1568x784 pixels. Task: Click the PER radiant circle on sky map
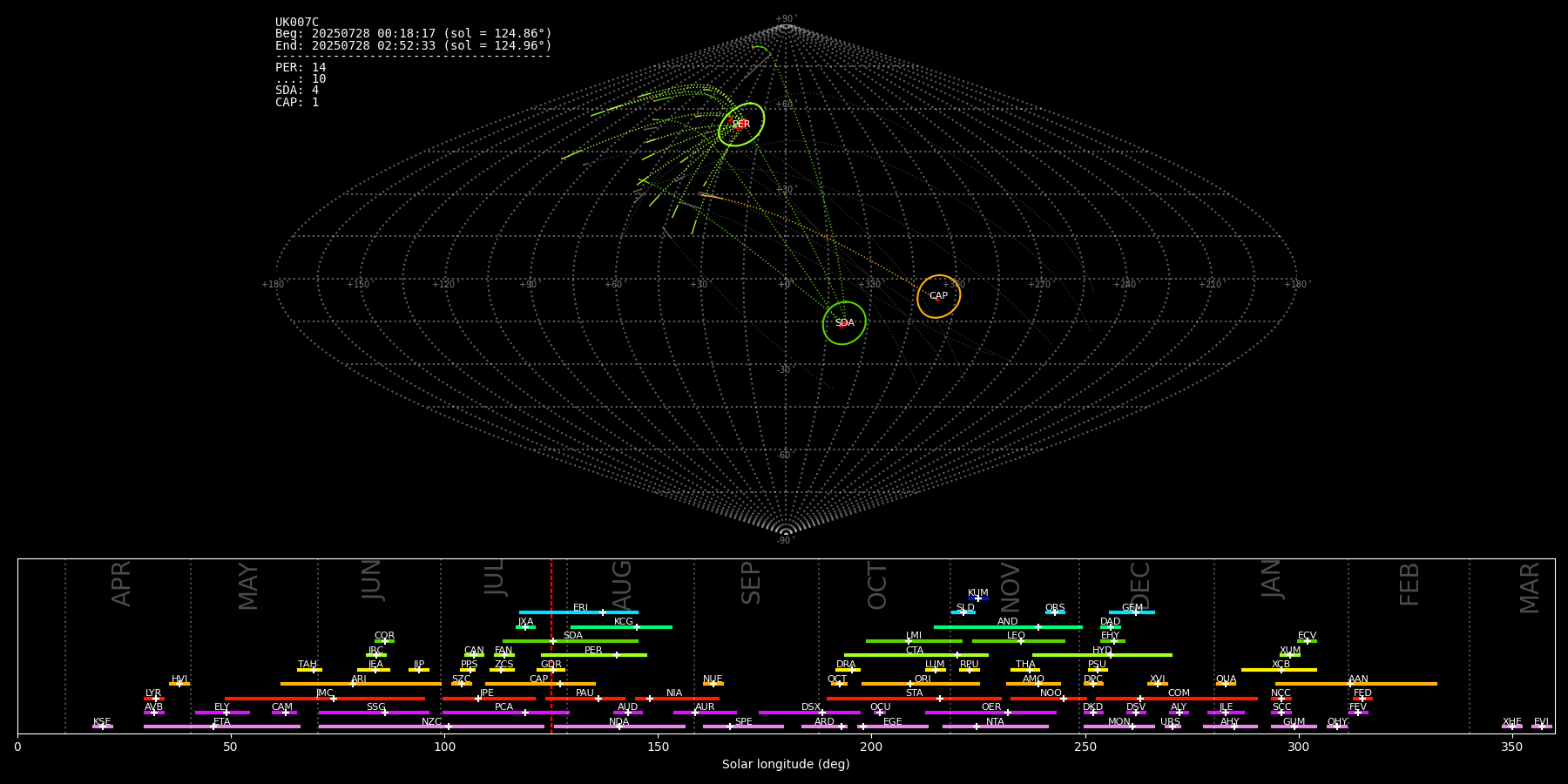click(x=741, y=125)
